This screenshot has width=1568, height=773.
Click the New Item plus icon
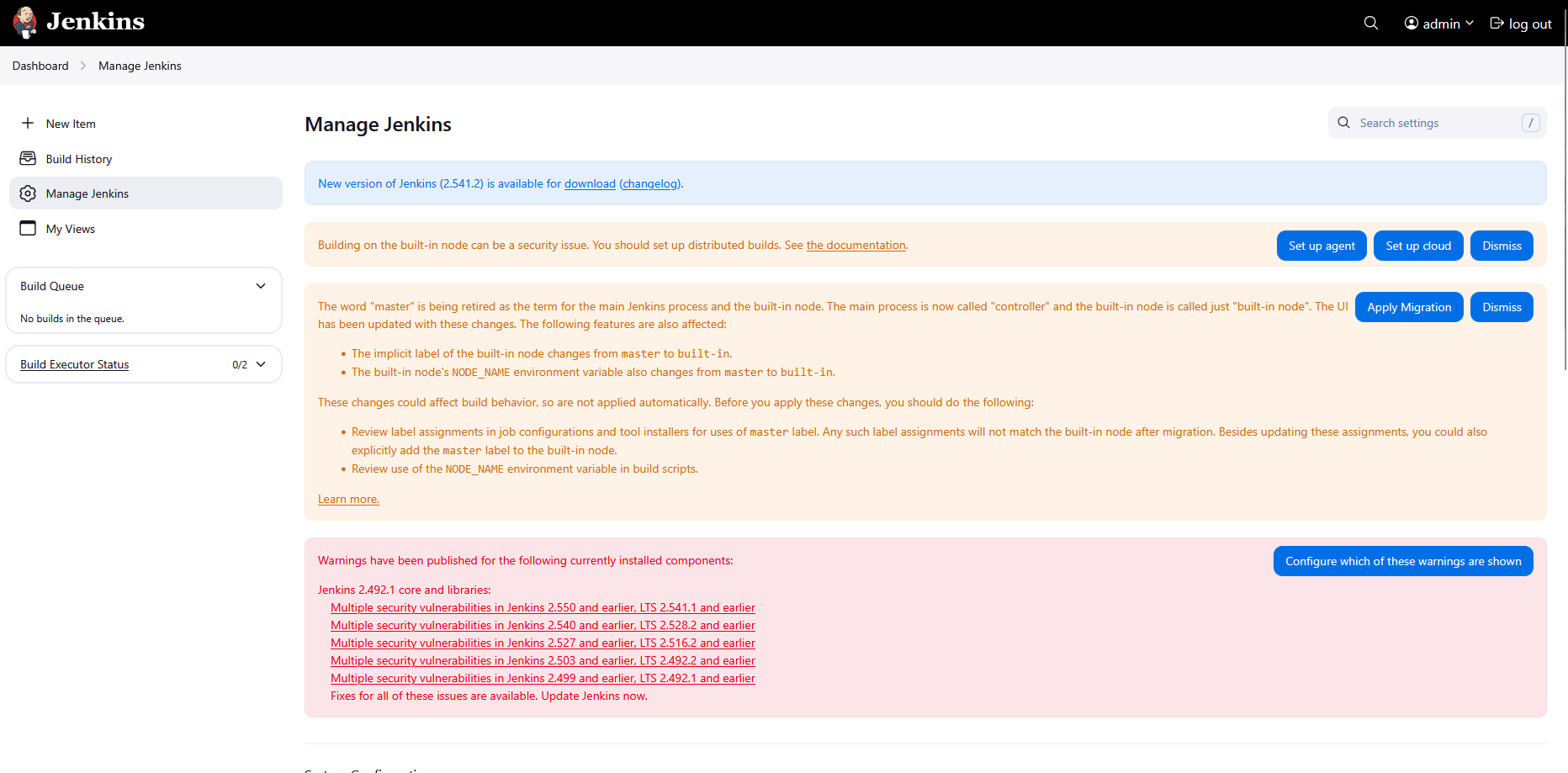point(28,124)
